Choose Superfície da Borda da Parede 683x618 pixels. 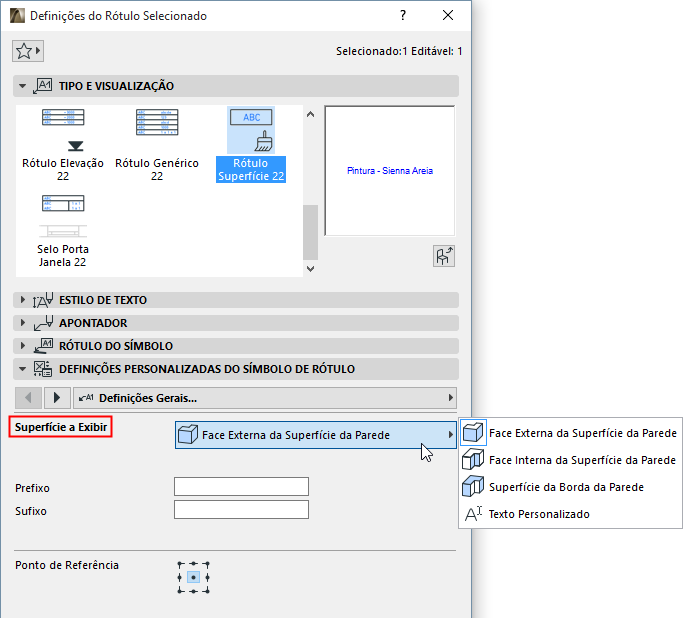[x=570, y=487]
